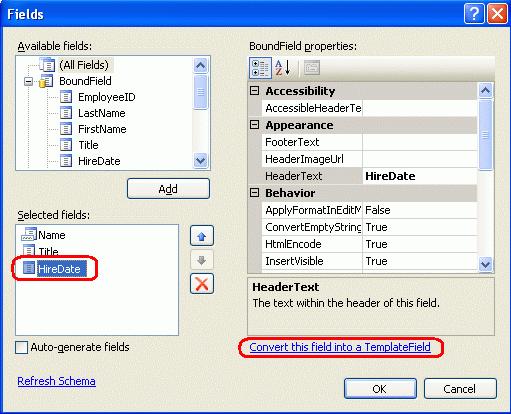Image resolution: width=511 pixels, height=414 pixels.
Task: Click the available fields scrollbar thumb
Action: (x=200, y=92)
